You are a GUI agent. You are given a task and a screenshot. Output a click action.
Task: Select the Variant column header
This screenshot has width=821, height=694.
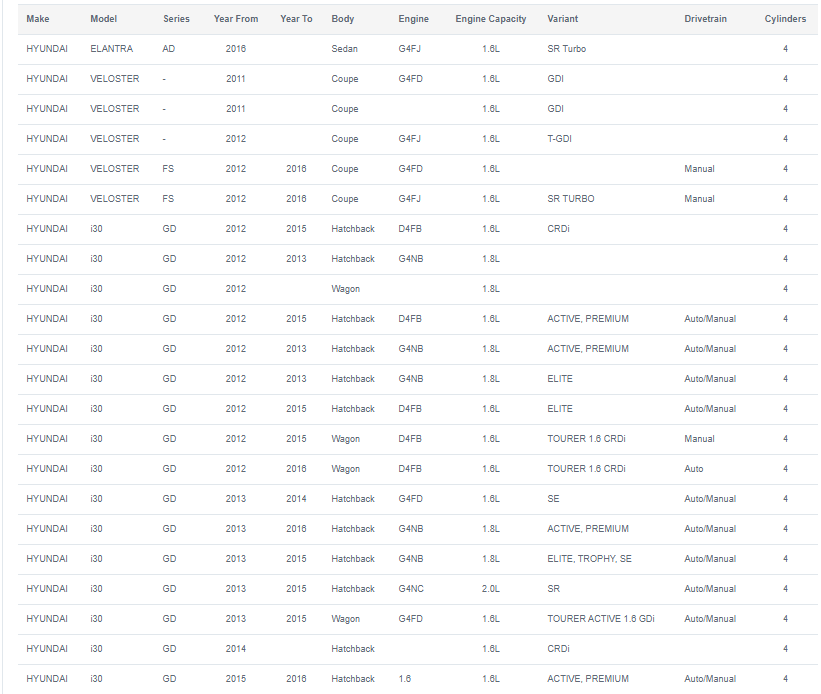pos(562,19)
